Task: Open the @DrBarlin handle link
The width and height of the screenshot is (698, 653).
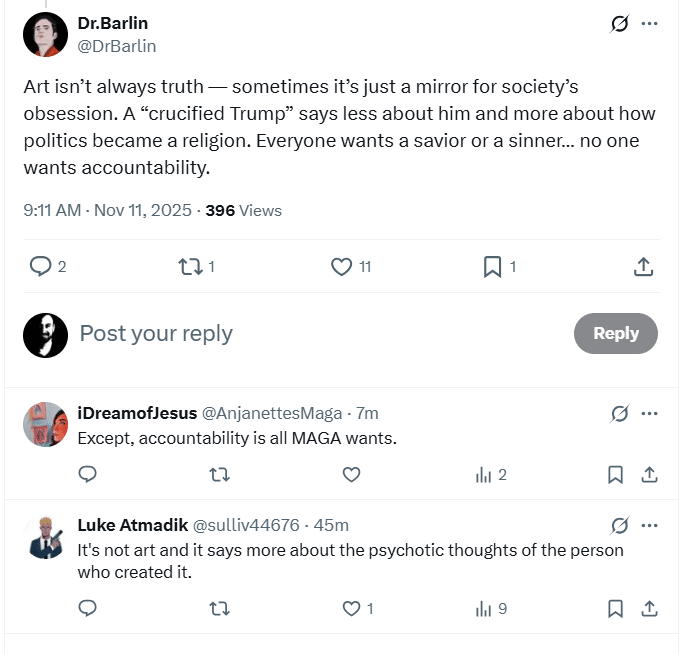Action: click(116, 46)
